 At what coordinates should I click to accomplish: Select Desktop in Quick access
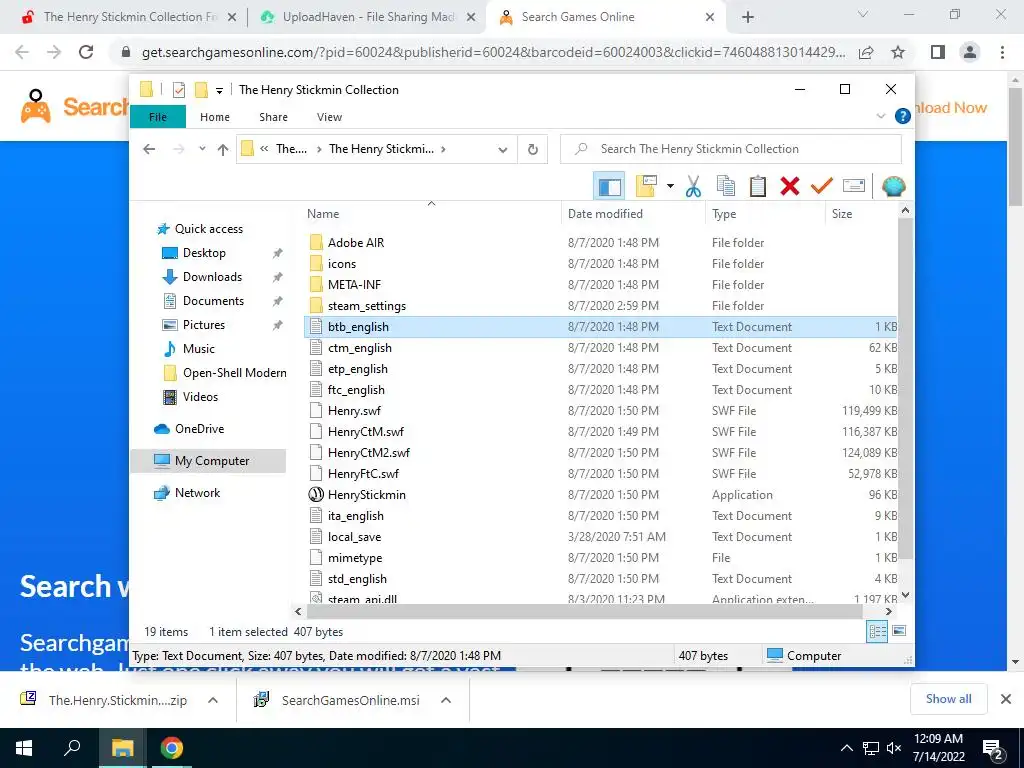pos(204,253)
